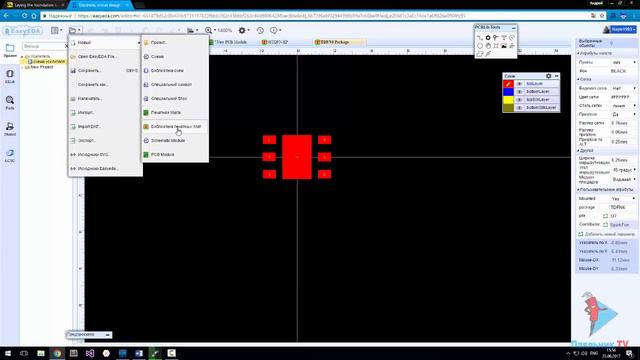Viewport: 640px width, 360px height.
Task: Open the EELib library sidebar icon
Action: (x=10, y=76)
